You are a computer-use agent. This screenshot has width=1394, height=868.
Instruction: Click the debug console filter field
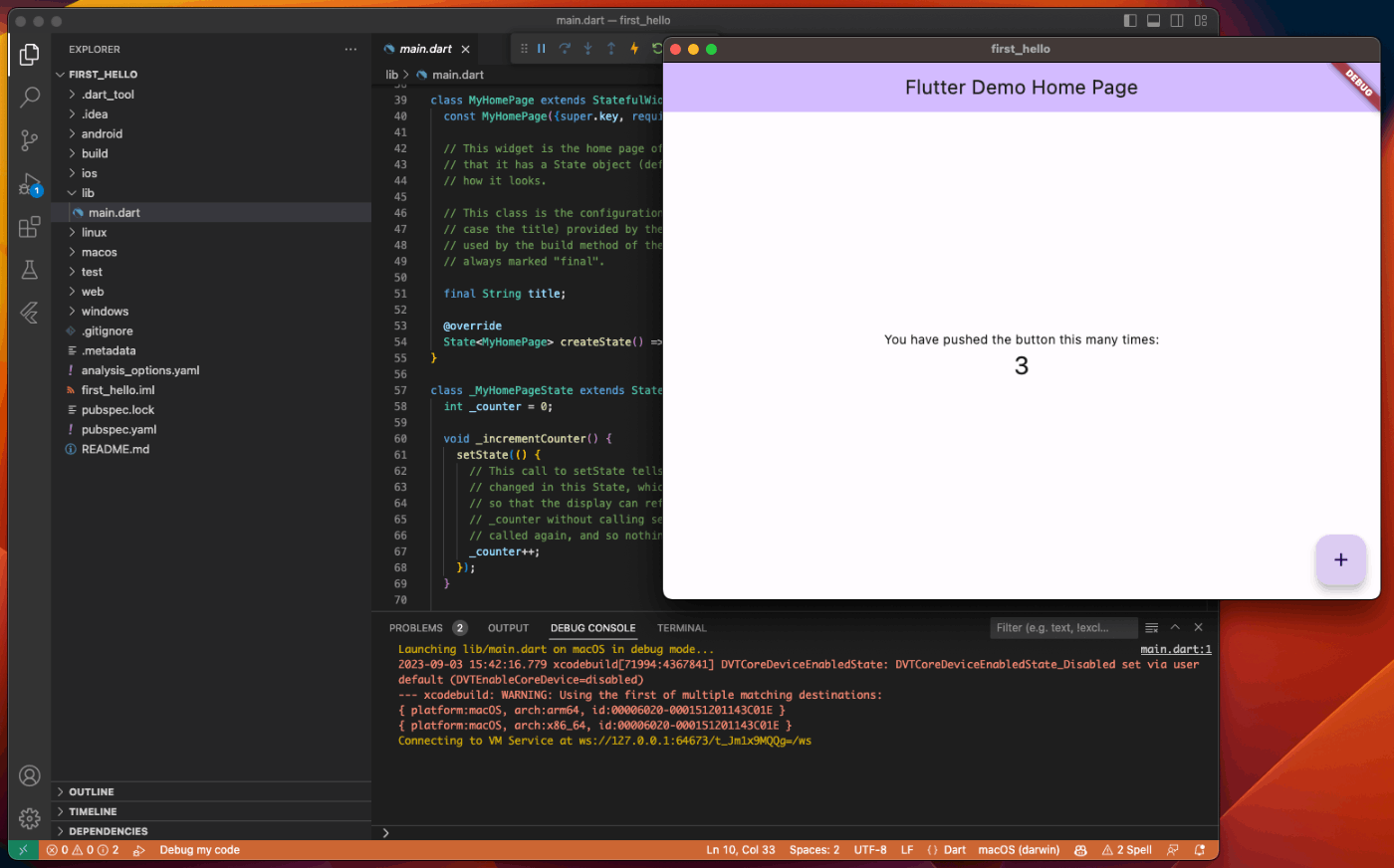tap(1064, 627)
